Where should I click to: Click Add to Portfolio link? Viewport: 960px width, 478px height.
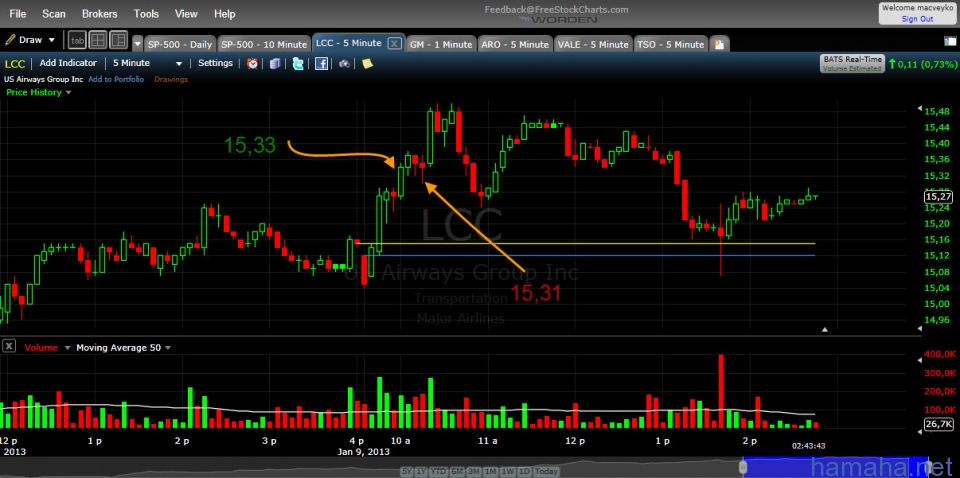(x=116, y=79)
